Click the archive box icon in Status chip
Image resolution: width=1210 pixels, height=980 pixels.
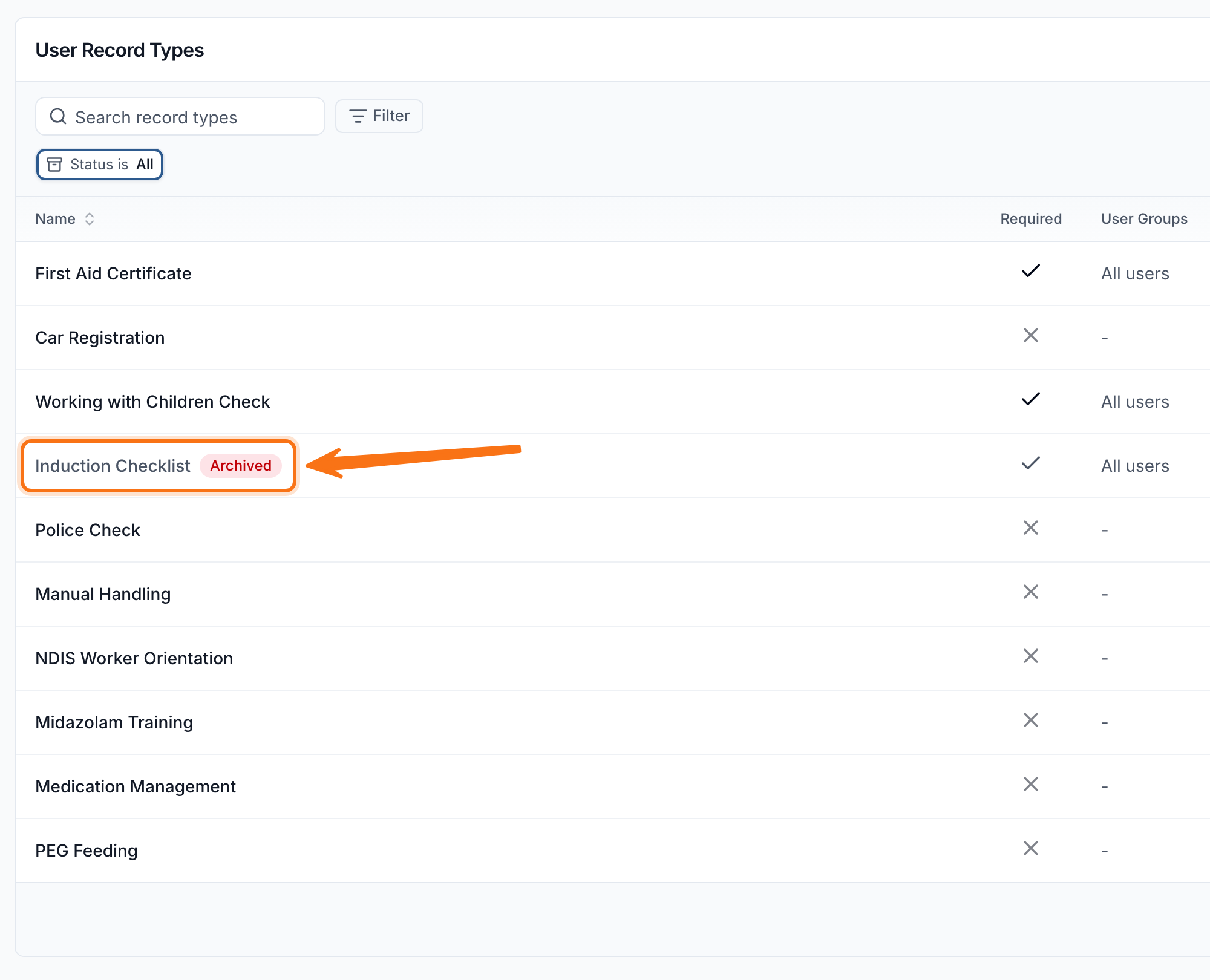pyautogui.click(x=54, y=165)
